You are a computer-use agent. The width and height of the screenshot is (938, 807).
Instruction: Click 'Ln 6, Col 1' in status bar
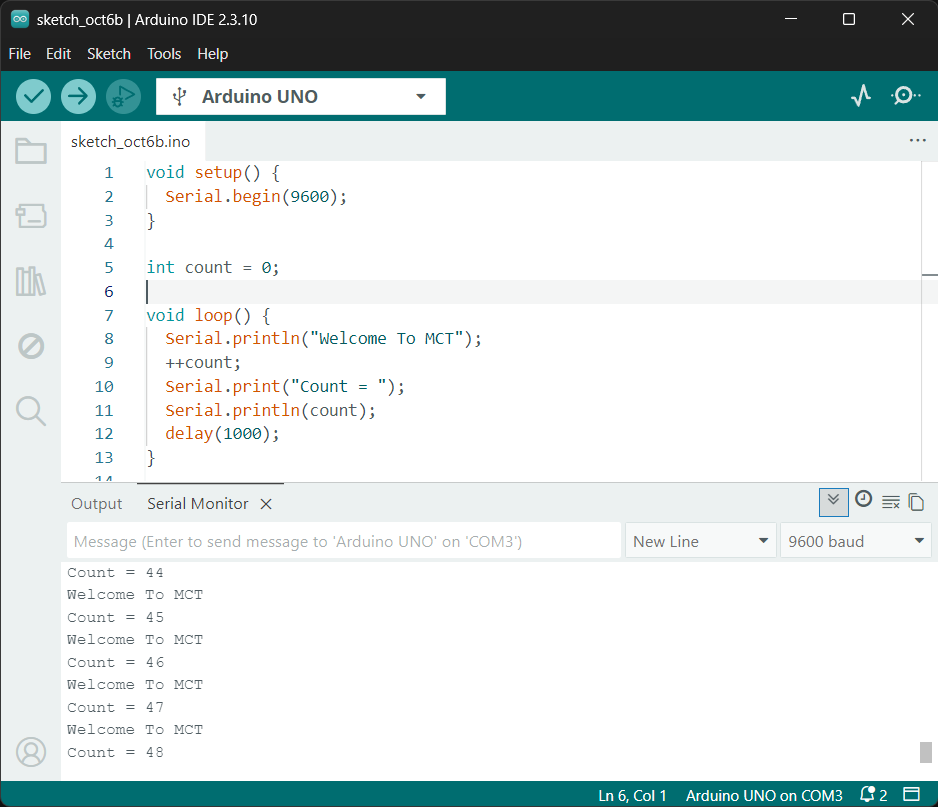click(x=632, y=795)
